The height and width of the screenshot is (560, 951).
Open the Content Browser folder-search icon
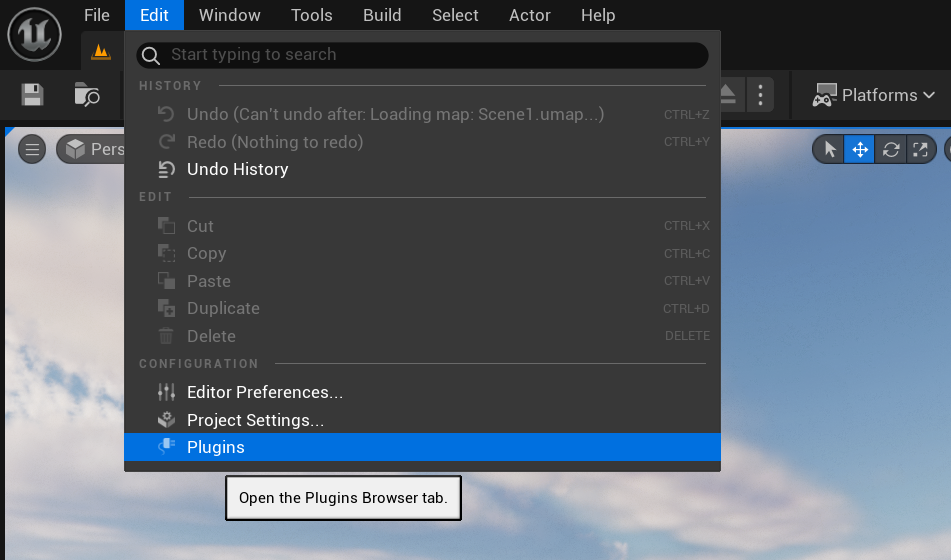[x=88, y=95]
